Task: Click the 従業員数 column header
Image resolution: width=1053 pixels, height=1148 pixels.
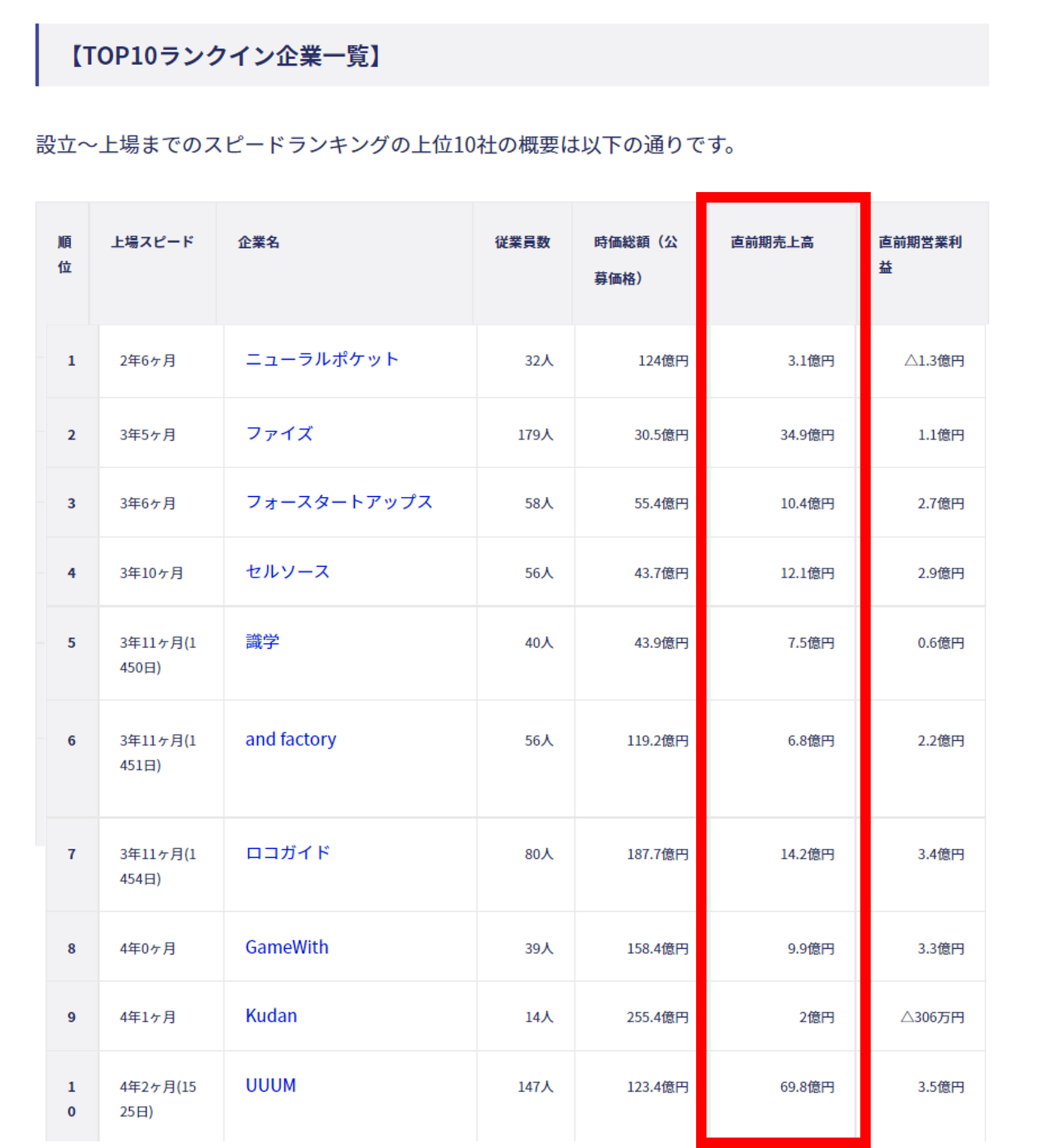Action: 522,242
